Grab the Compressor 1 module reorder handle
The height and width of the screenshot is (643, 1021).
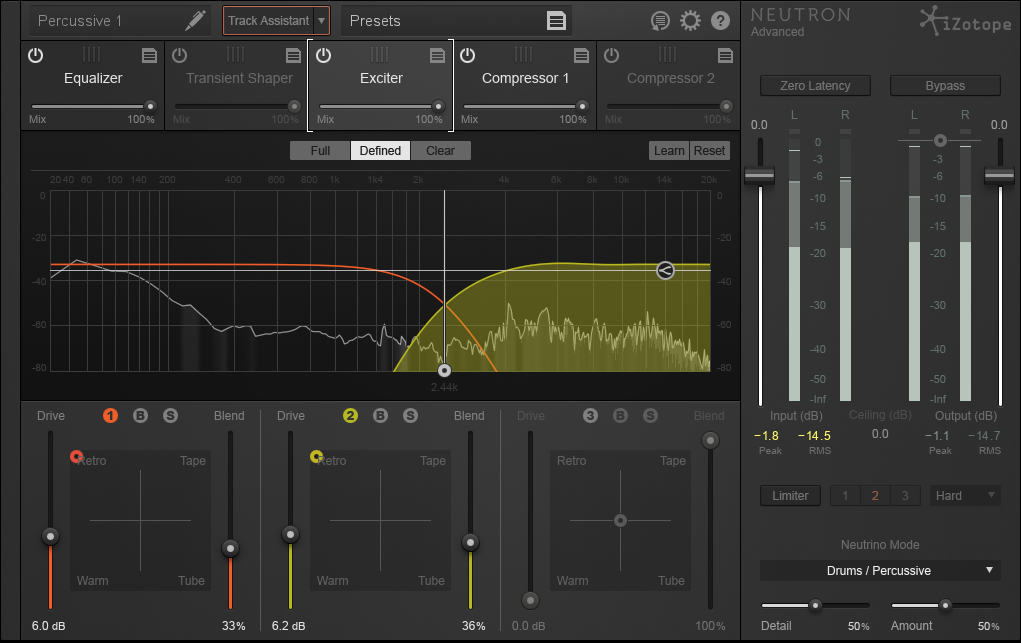pos(524,55)
